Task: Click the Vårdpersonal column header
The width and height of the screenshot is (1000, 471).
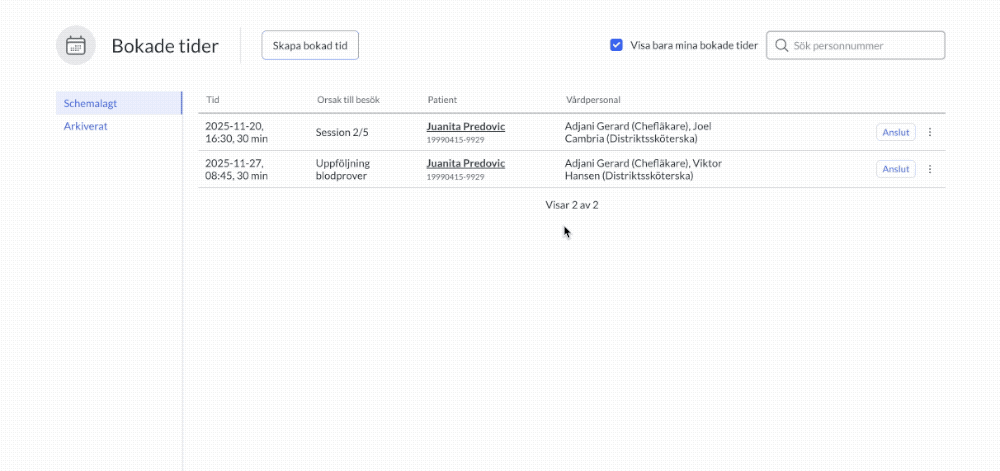Action: click(593, 100)
